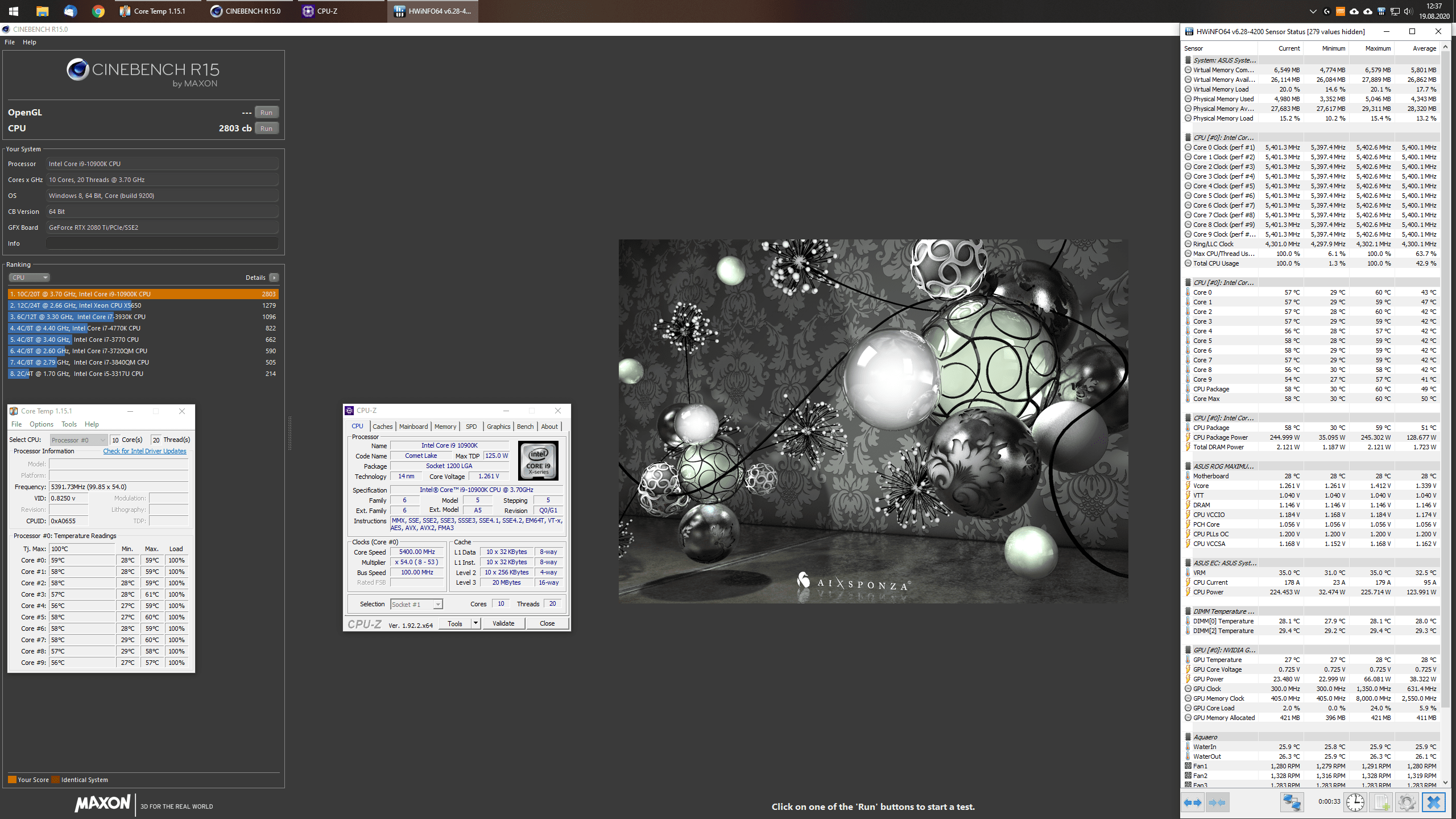Click the clock and date in taskbar
The height and width of the screenshot is (819, 1456).
coord(1434,11)
